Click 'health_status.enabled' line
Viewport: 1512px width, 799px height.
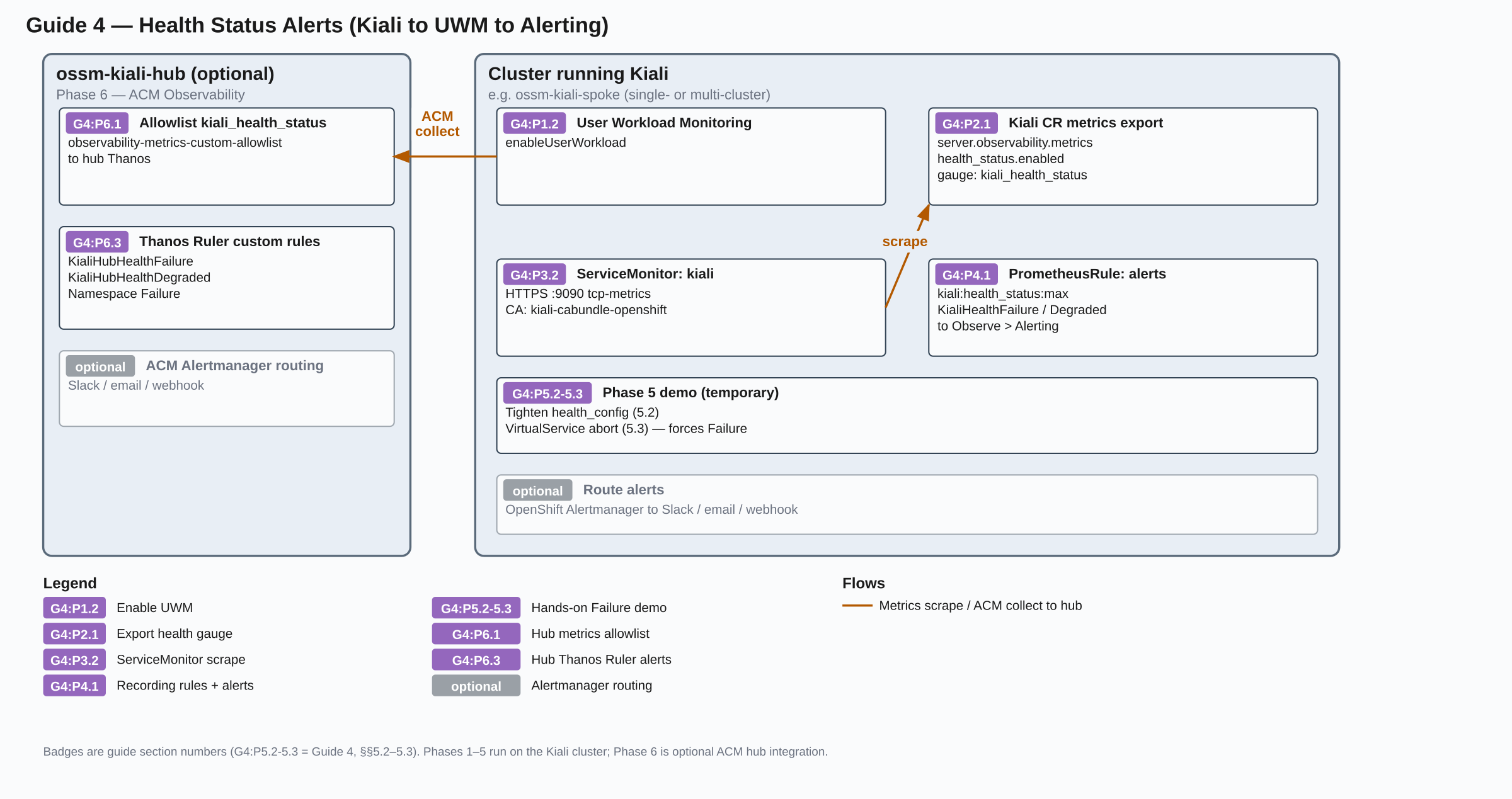[x=1000, y=159]
